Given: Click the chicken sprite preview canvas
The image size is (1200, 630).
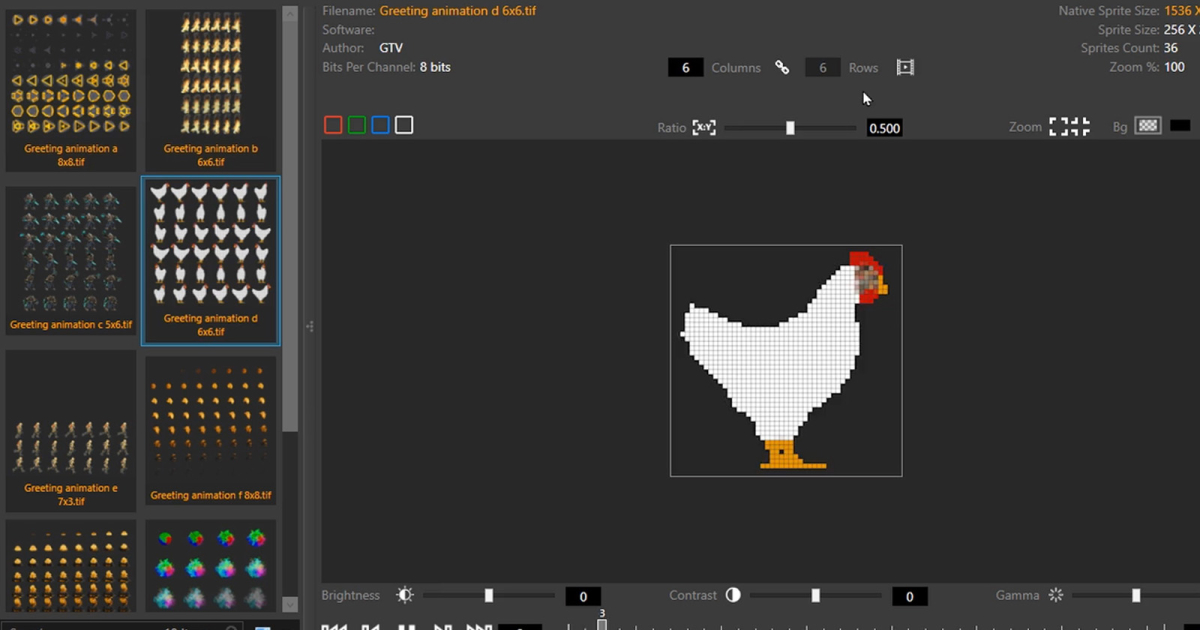Looking at the screenshot, I should coord(786,361).
